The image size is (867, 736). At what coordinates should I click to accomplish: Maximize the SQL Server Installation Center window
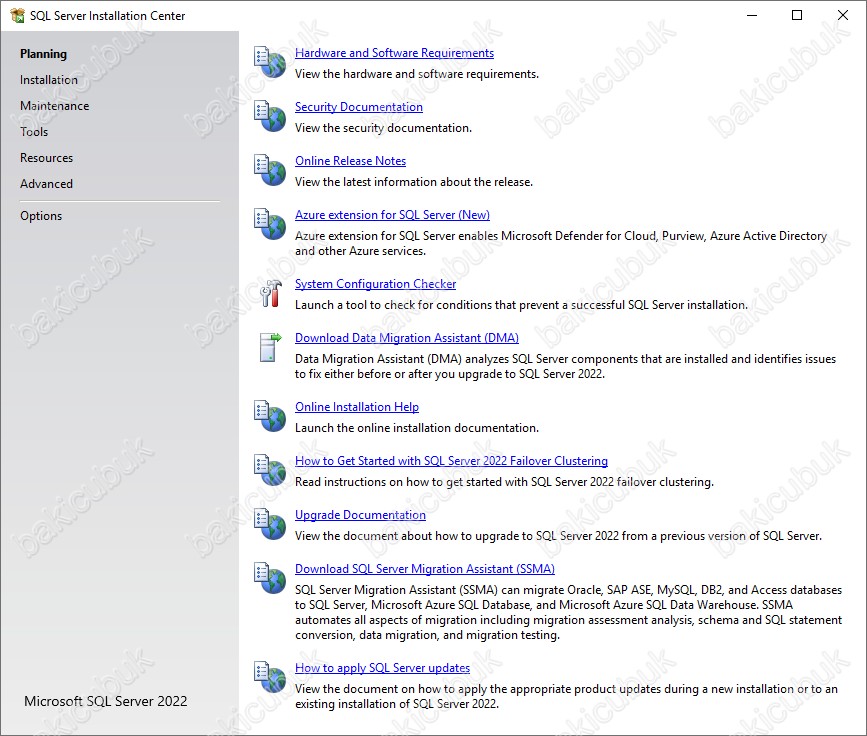point(797,15)
